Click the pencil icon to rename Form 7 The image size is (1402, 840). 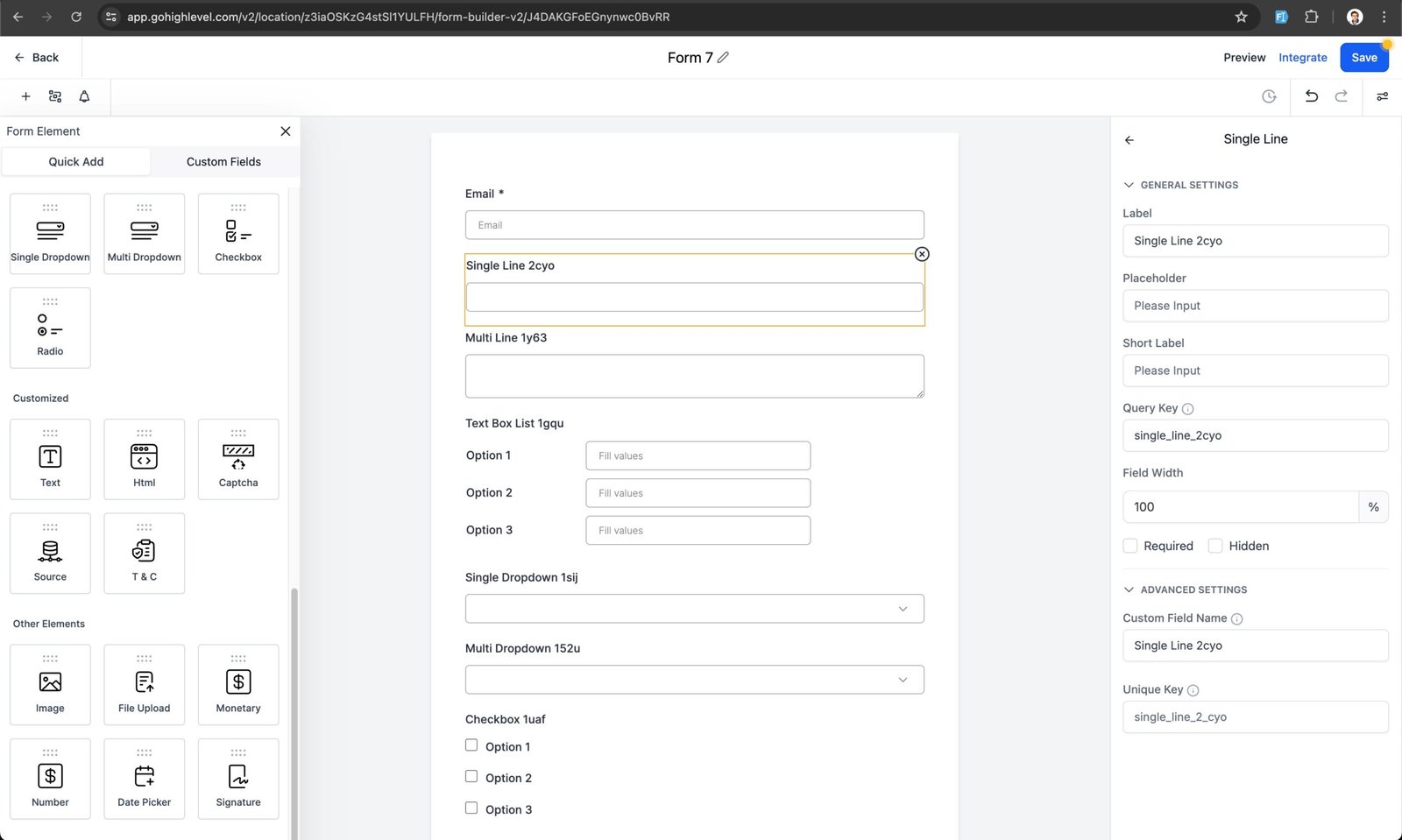pyautogui.click(x=723, y=58)
